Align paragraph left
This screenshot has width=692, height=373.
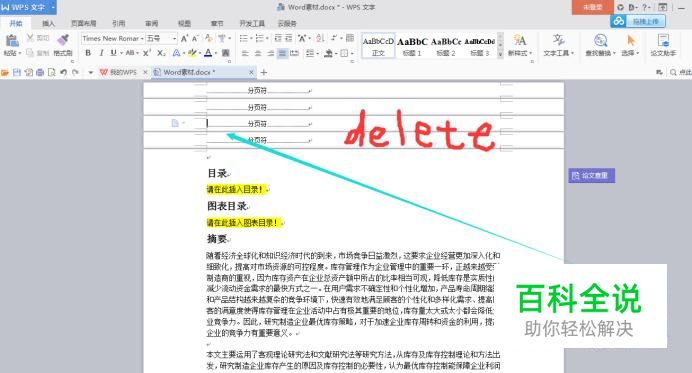tap(245, 53)
